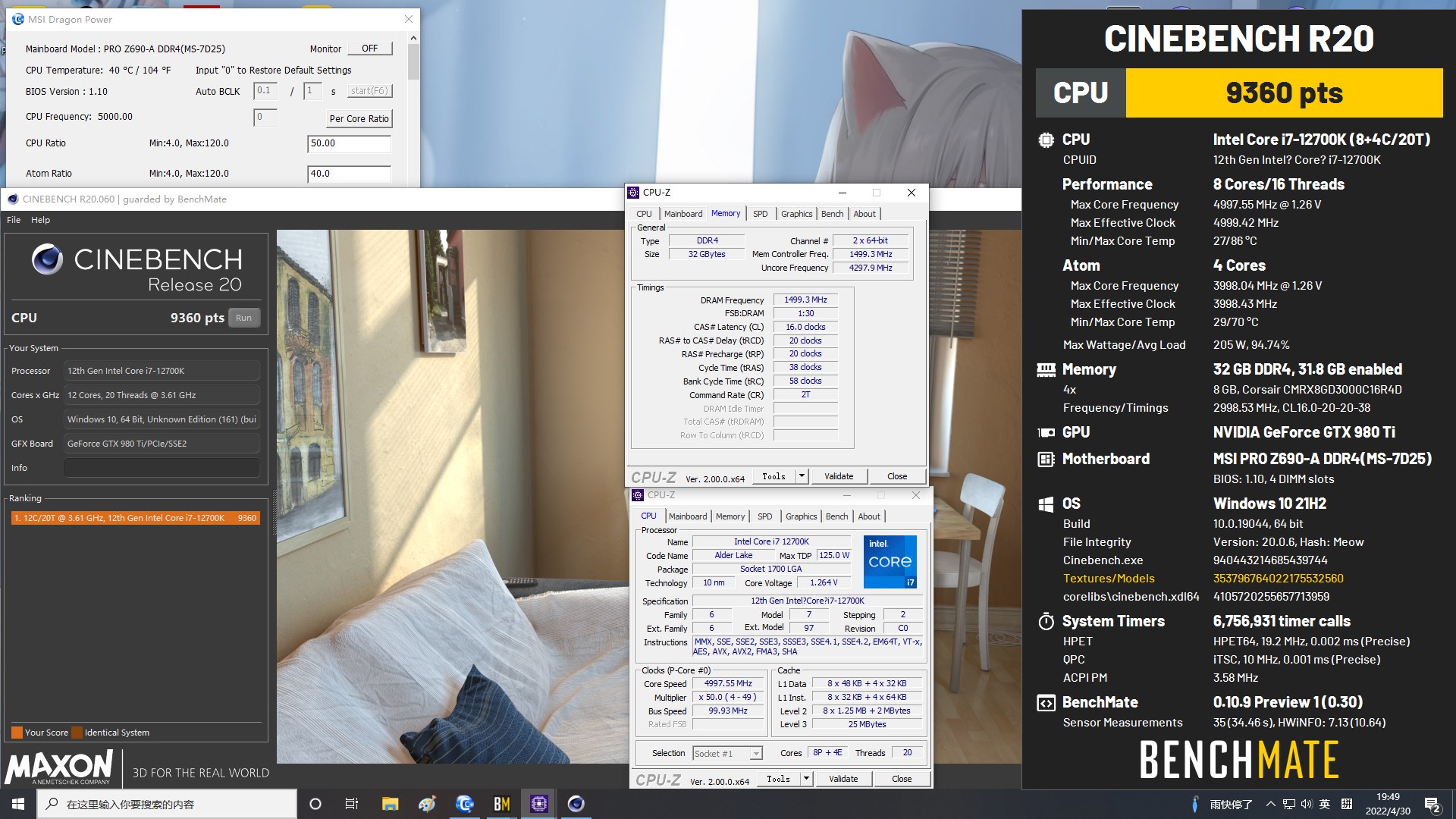Click the BenchMate code-bracket icon
This screenshot has height=819, width=1456.
1046,703
